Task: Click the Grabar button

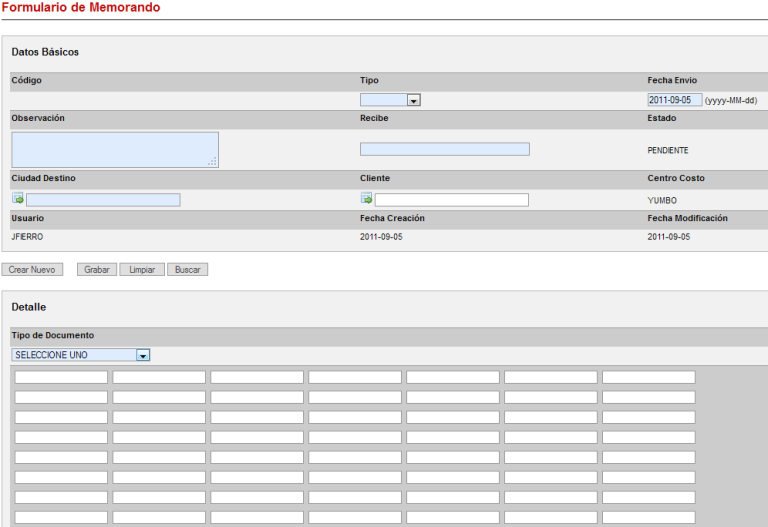Action: 97,270
